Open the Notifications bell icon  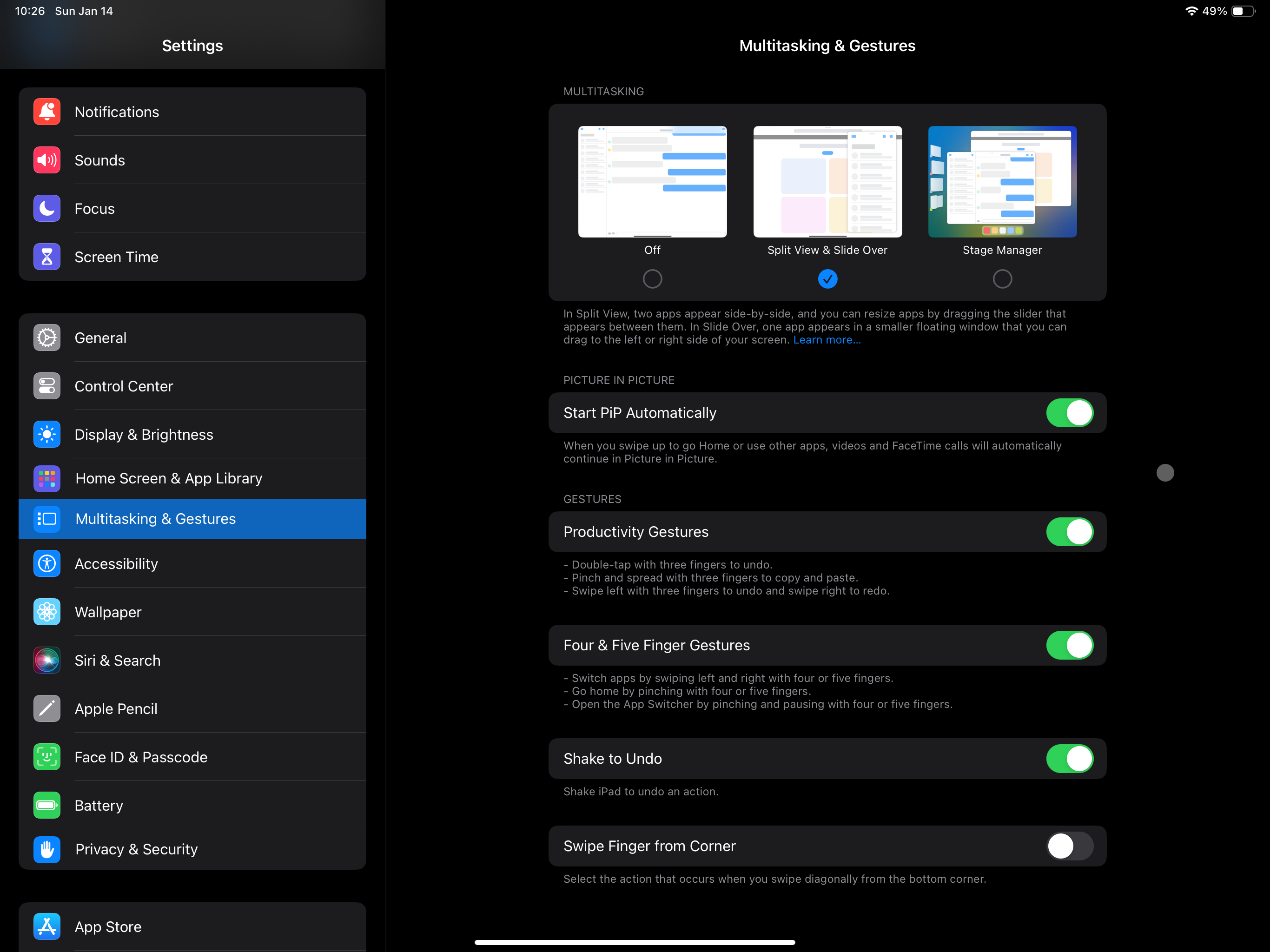(46, 112)
